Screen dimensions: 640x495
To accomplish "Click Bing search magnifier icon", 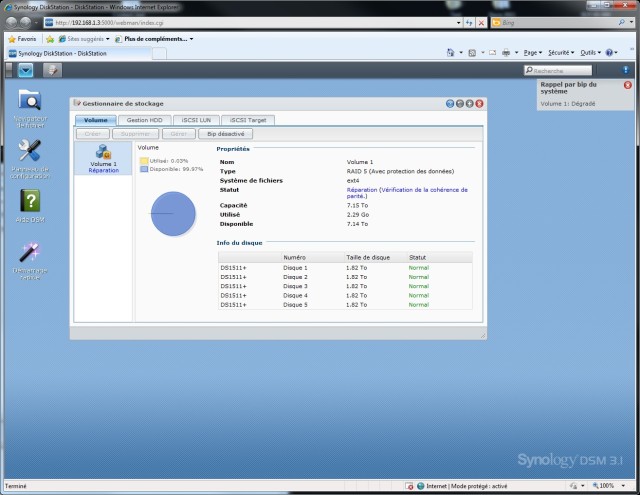I will (x=622, y=23).
